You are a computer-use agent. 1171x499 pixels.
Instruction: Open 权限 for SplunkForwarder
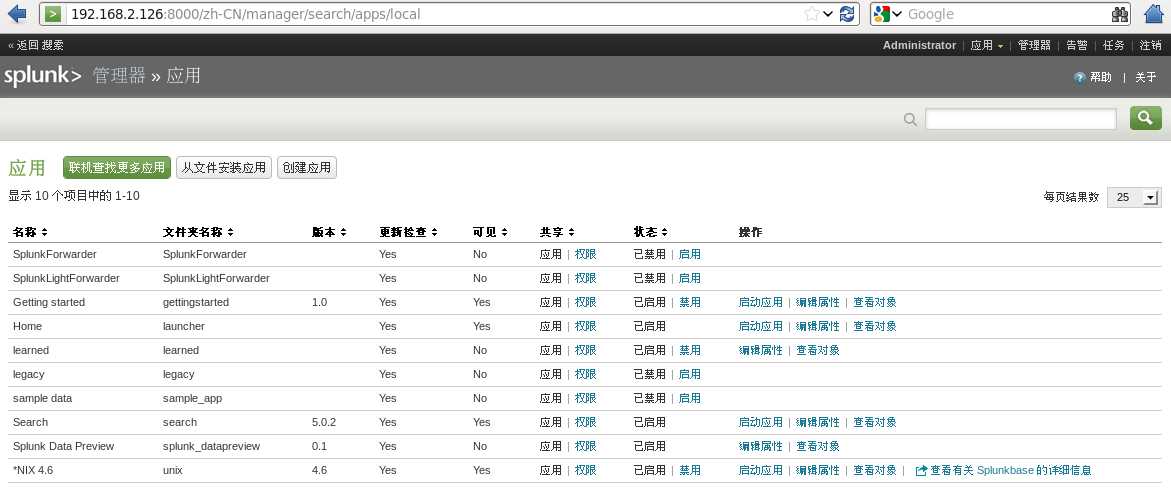(x=586, y=255)
